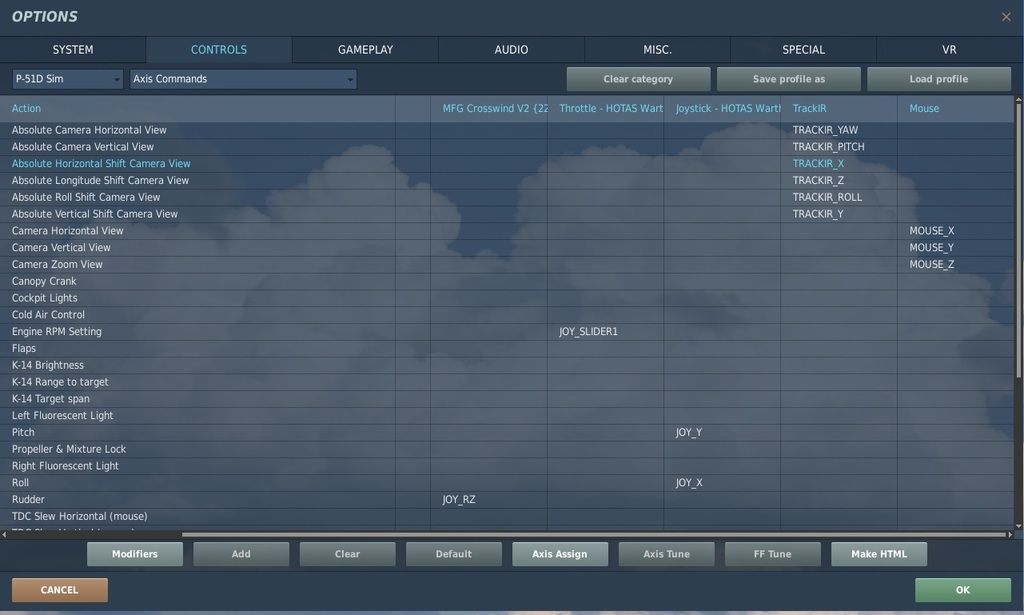Open the Gameplay tab
This screenshot has width=1024, height=615.
365,50
